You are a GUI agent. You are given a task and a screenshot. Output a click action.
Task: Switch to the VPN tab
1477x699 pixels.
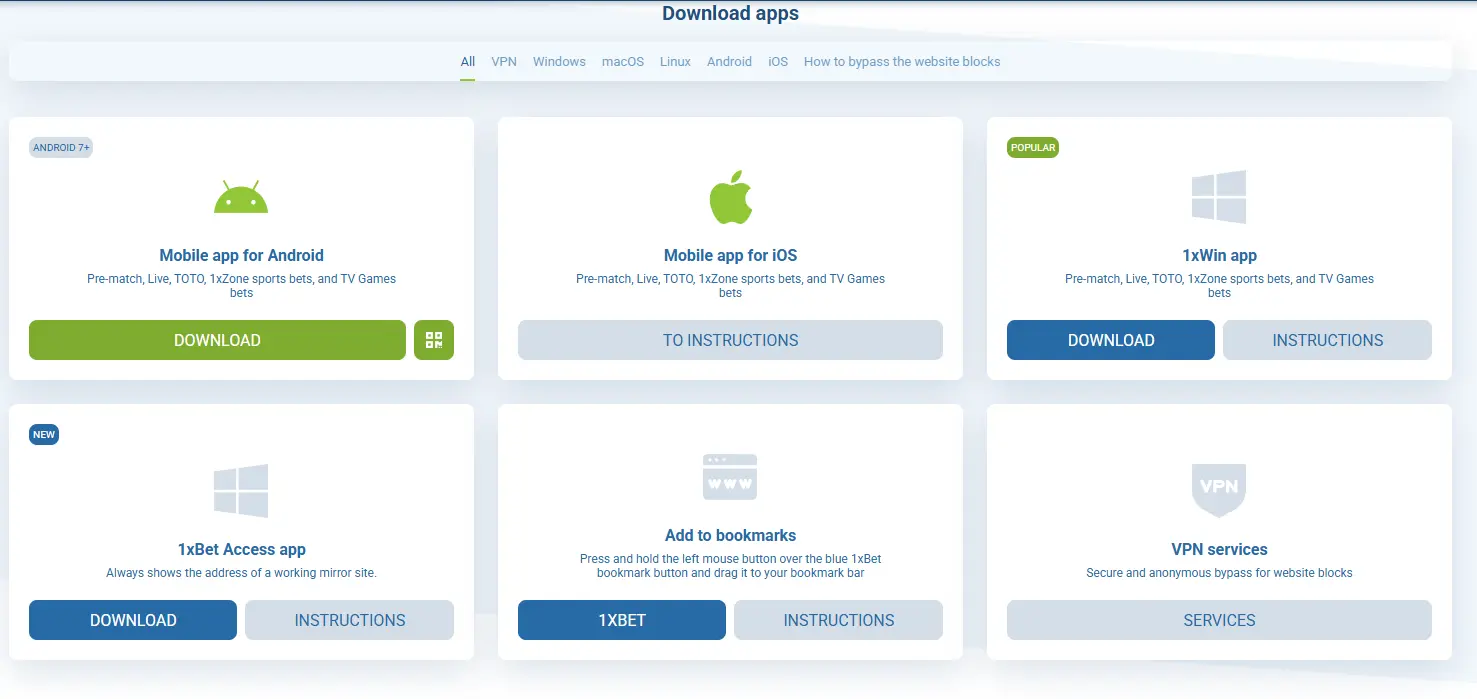point(504,62)
